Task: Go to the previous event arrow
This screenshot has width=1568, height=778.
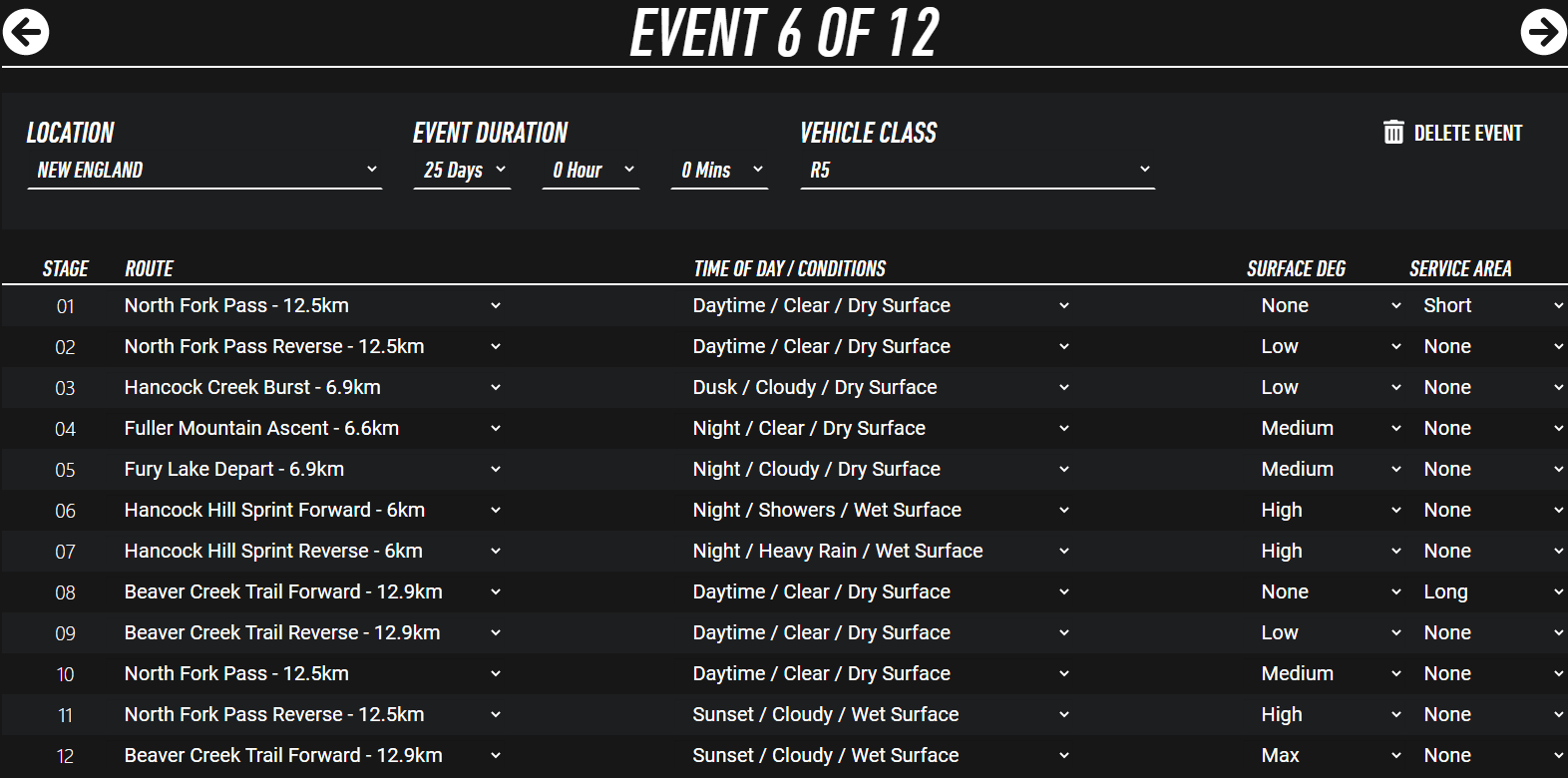Action: click(26, 32)
